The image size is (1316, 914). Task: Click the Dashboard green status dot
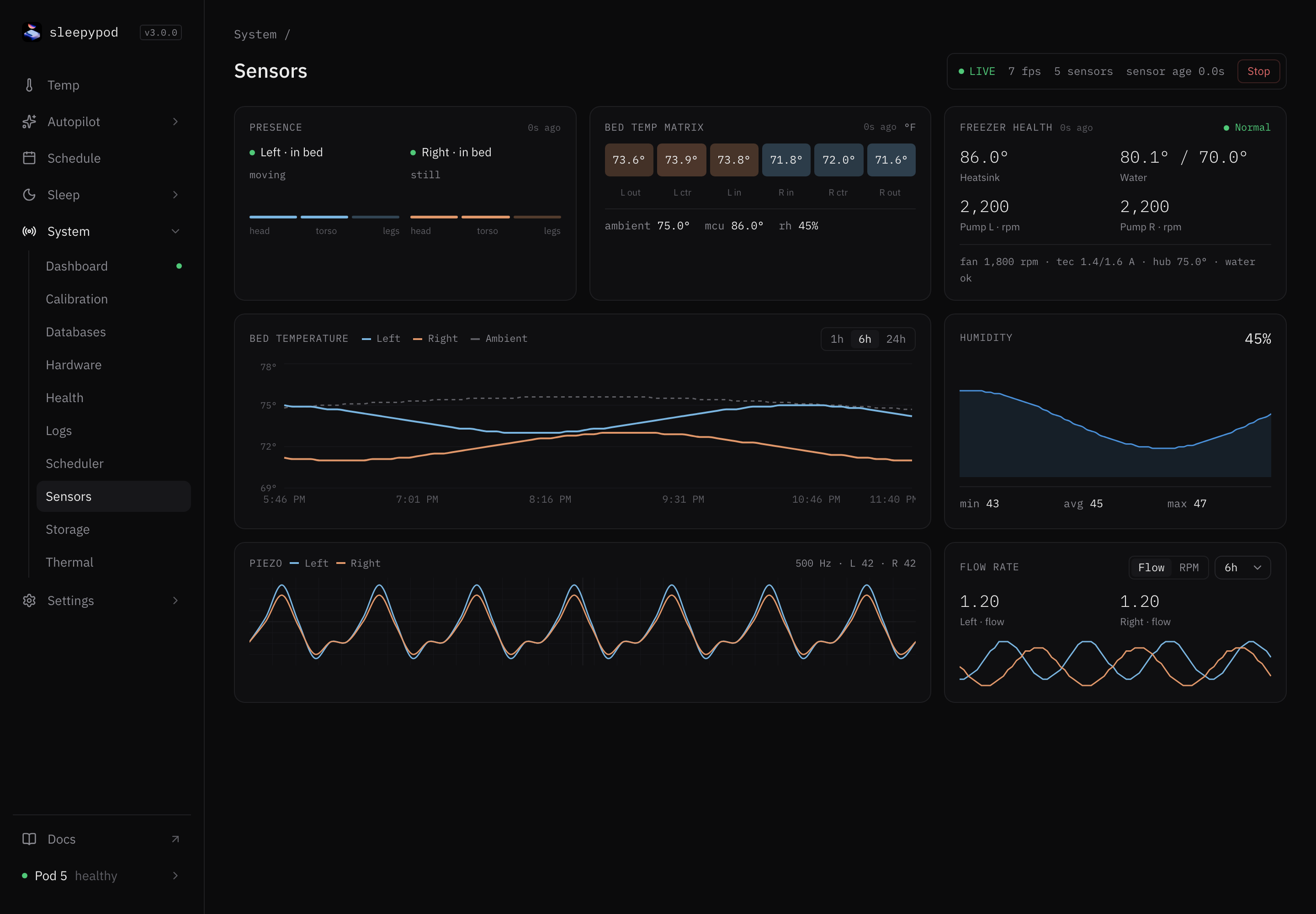[x=179, y=266]
